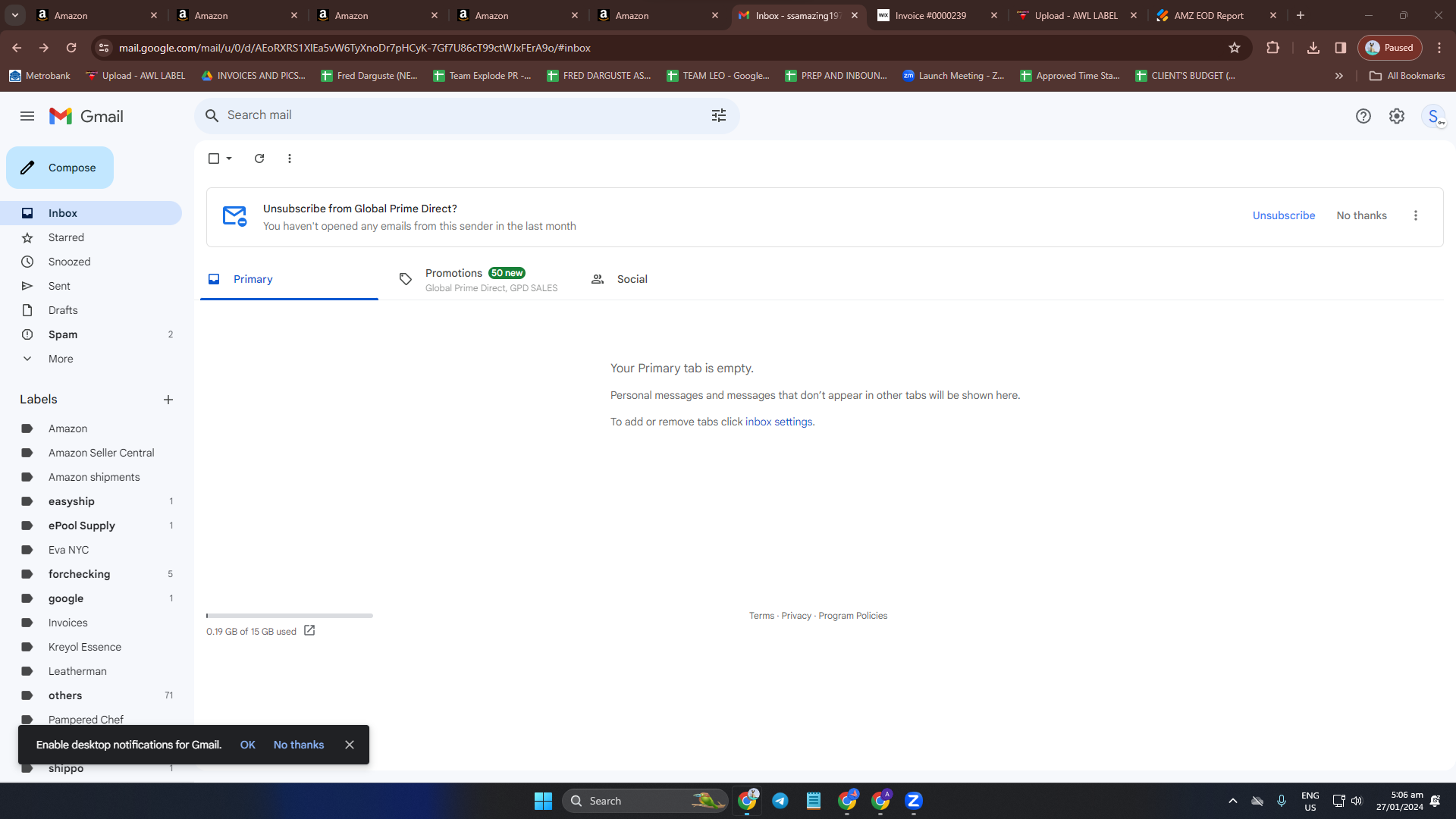
Task: Open Privacy link
Action: point(796,616)
